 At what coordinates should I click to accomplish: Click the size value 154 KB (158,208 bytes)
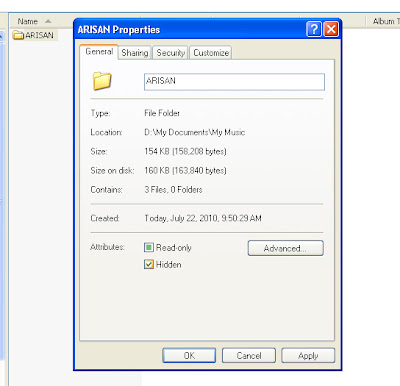(x=185, y=152)
